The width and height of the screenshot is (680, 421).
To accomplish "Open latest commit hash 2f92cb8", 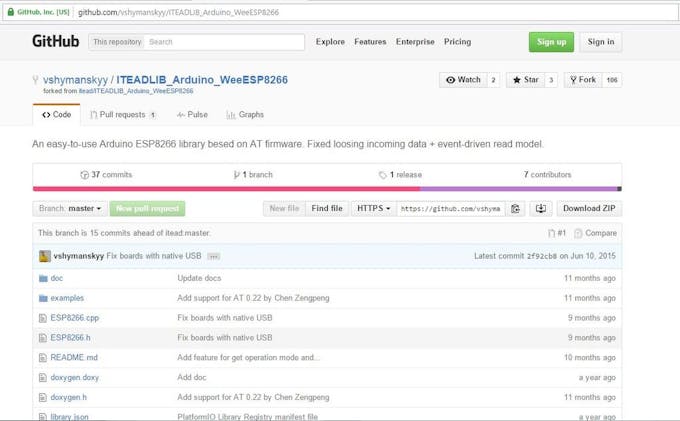I will click(542, 256).
